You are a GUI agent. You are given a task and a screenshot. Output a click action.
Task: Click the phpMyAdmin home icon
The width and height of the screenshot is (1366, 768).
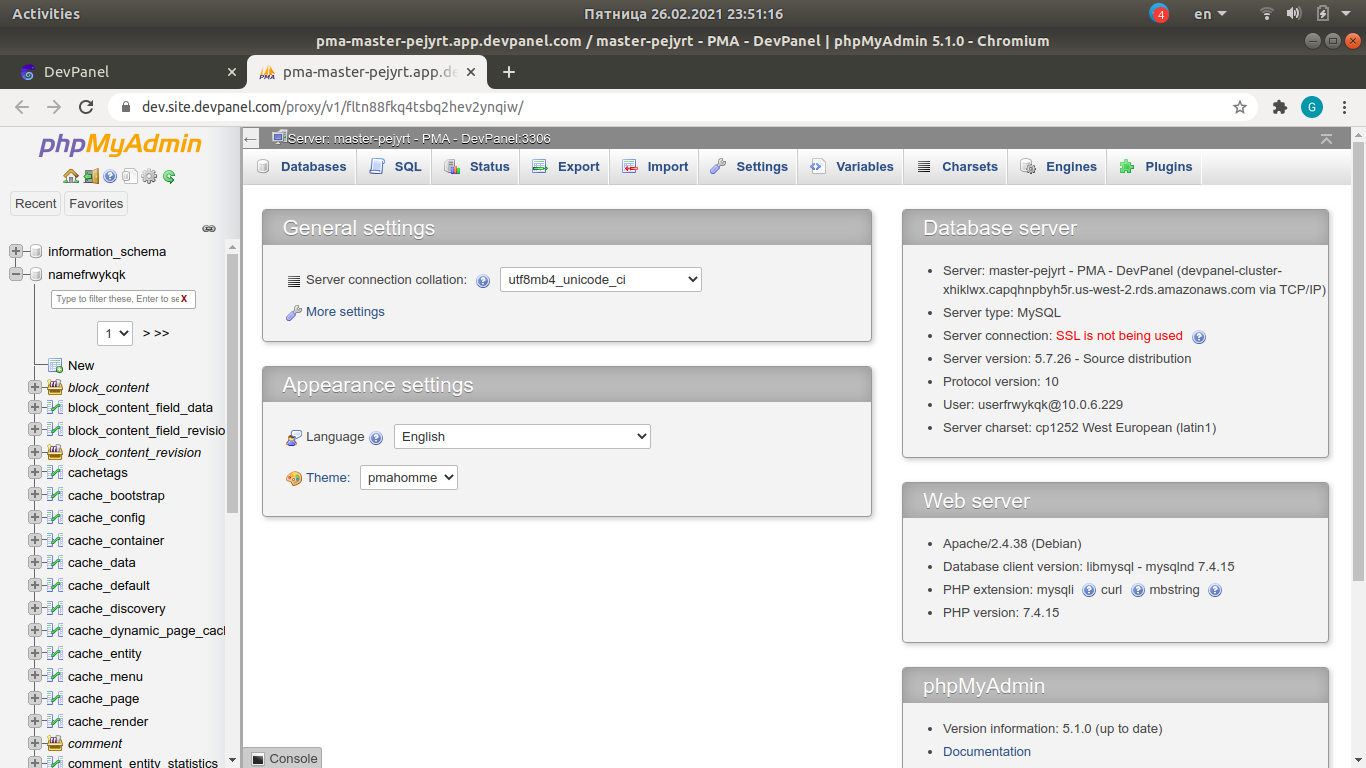[x=71, y=176]
